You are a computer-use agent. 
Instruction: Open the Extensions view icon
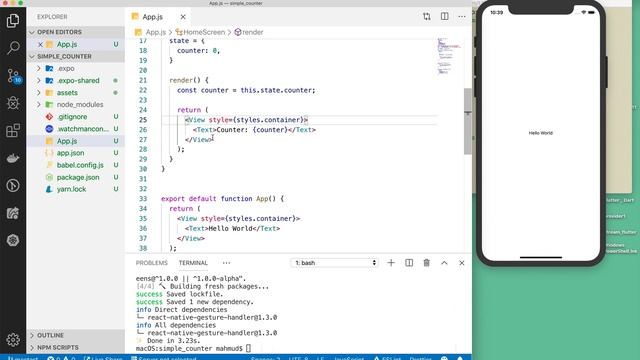[x=13, y=131]
